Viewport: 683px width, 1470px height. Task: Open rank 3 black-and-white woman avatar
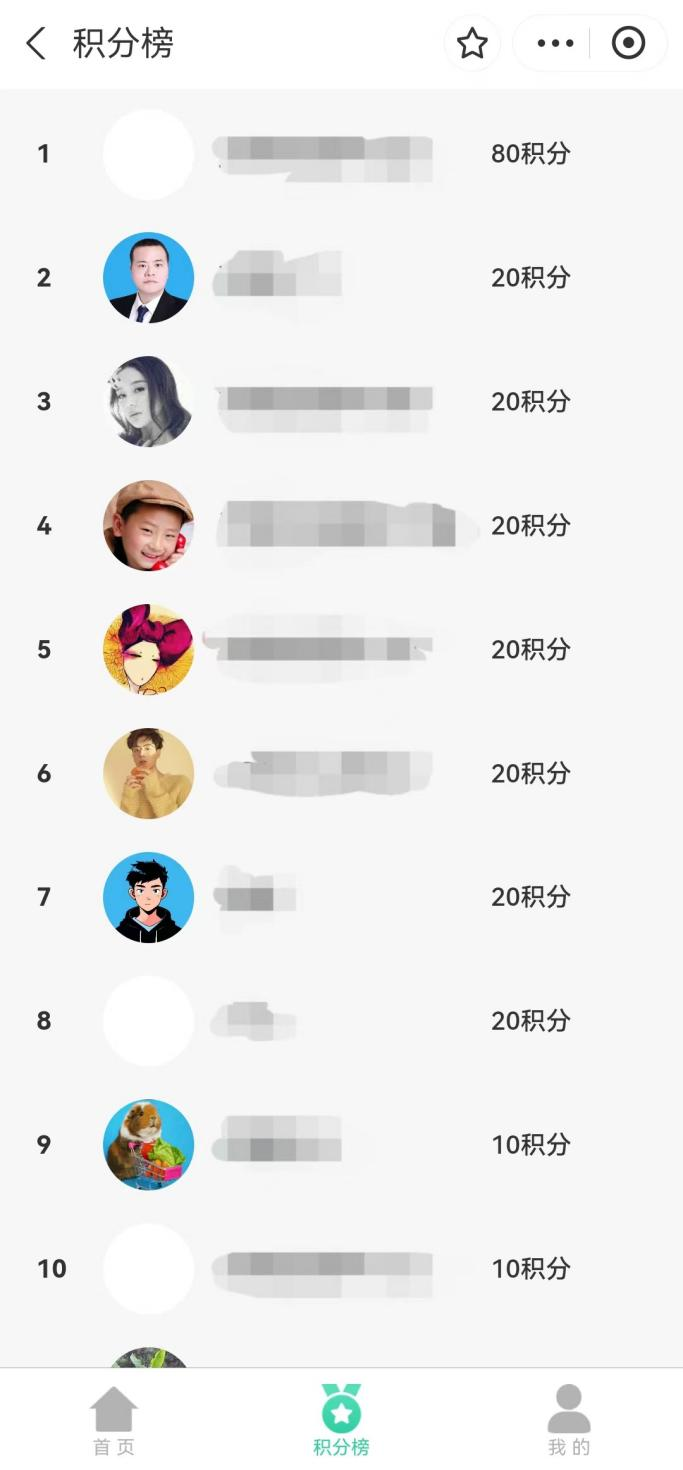point(148,401)
